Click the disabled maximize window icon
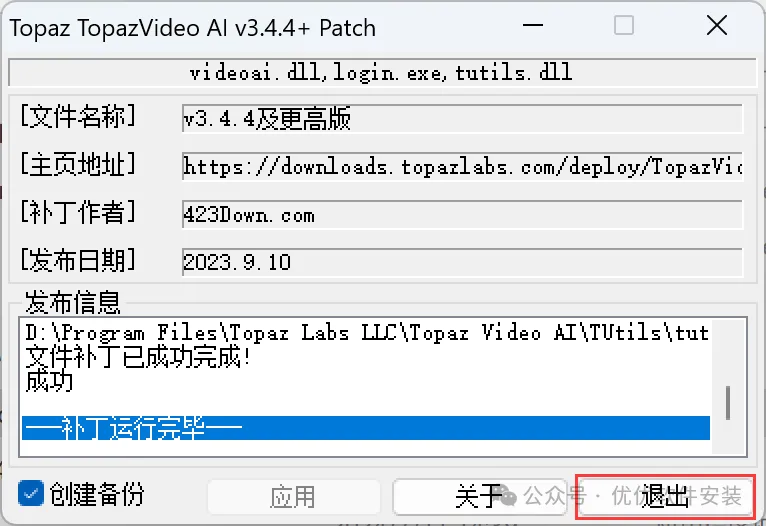The width and height of the screenshot is (766, 526). tap(624, 25)
